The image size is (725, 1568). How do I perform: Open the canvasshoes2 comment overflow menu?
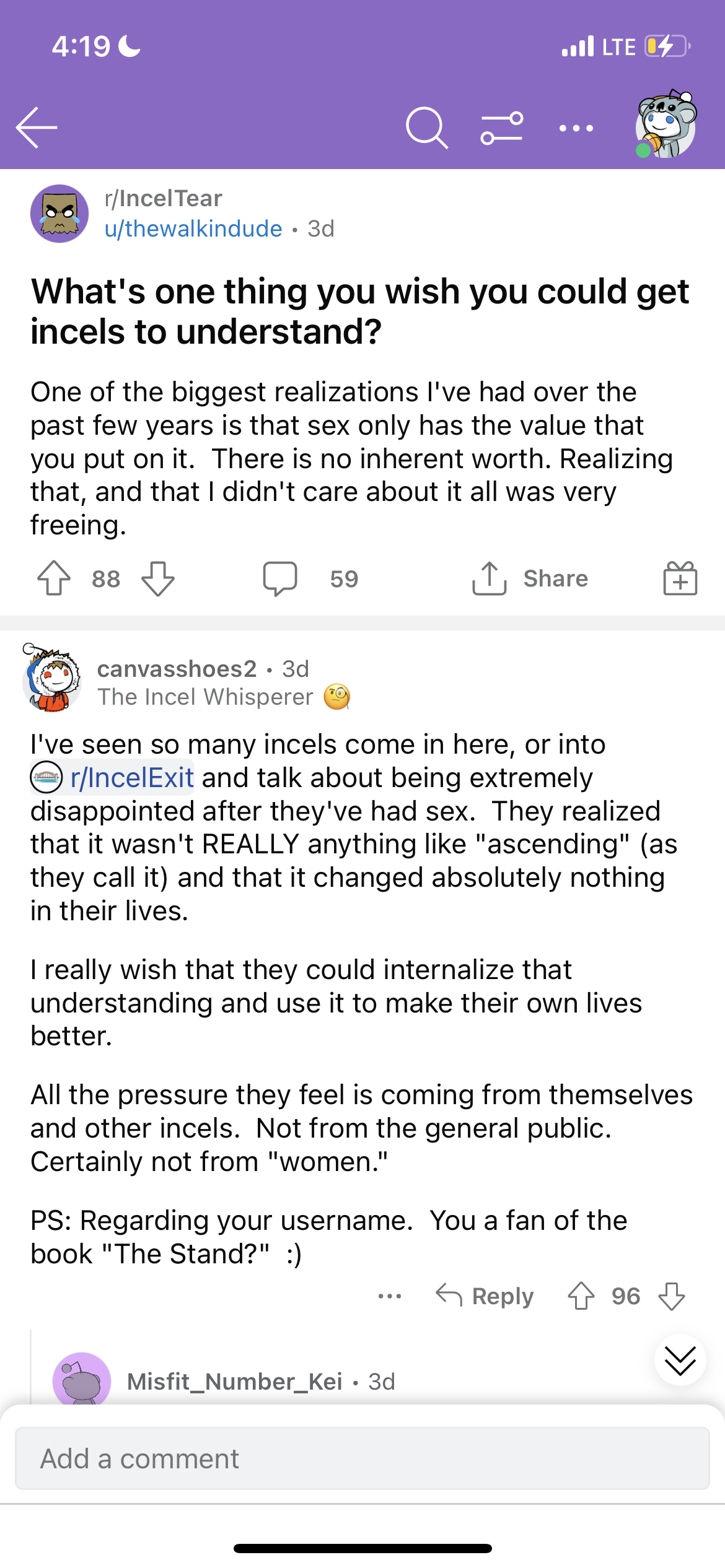pyautogui.click(x=390, y=1296)
